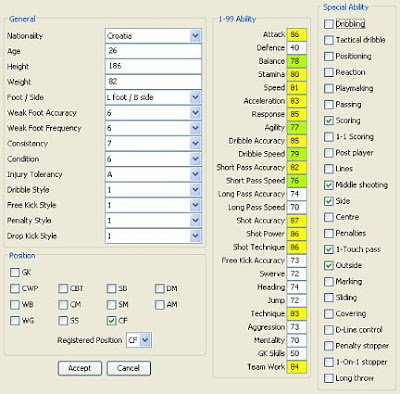Tick the Sliding checkbox
This screenshot has height=394, width=400.
(x=329, y=297)
